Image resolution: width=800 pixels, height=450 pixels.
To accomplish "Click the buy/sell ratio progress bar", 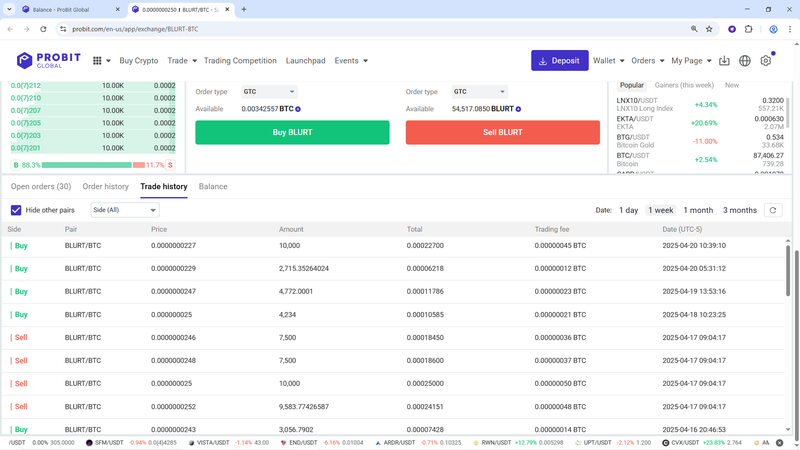I will (x=93, y=165).
